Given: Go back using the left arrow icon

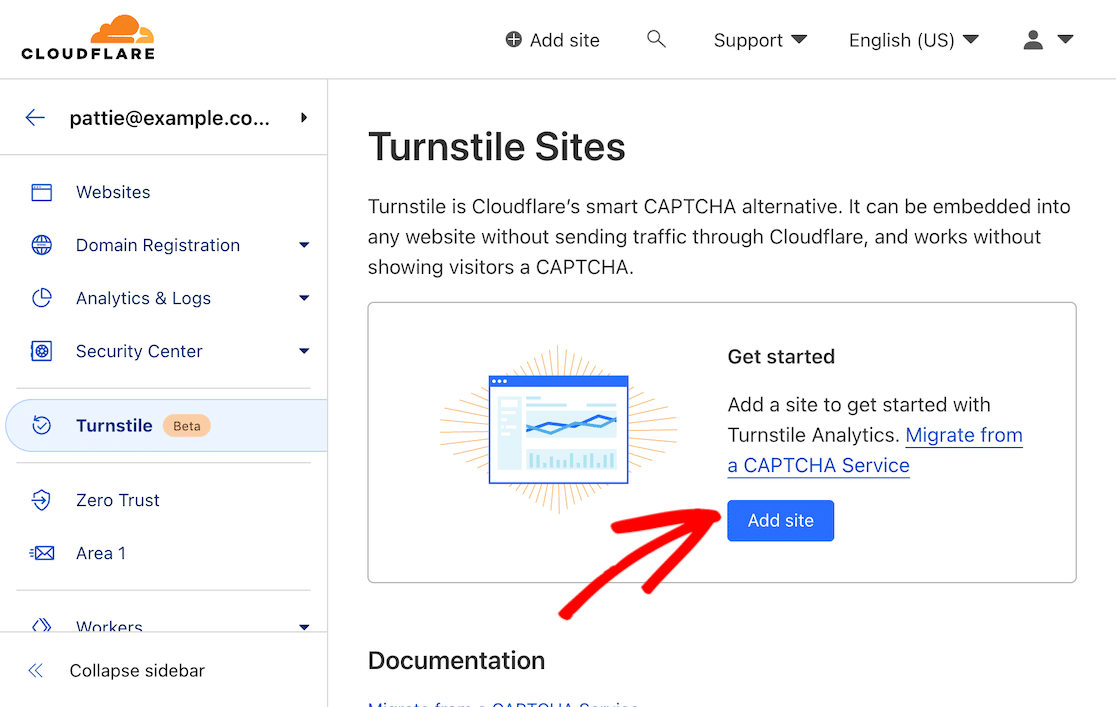Looking at the screenshot, I should click(35, 117).
